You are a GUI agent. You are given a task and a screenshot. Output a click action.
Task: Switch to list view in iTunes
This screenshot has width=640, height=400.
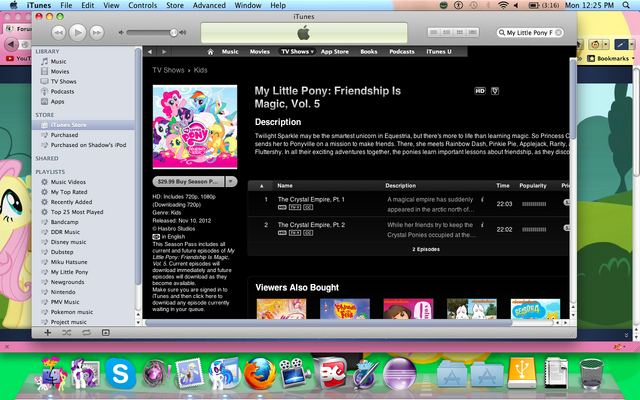pos(434,32)
